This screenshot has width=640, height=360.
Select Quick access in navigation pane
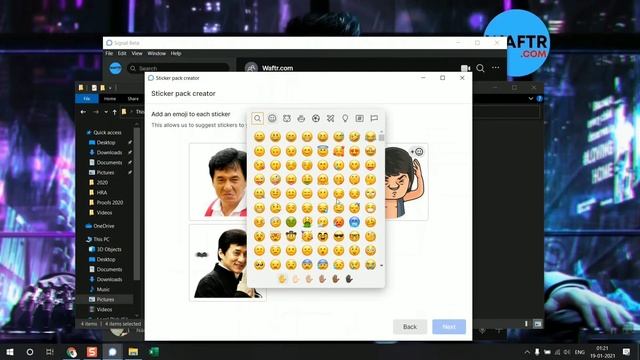[107, 132]
